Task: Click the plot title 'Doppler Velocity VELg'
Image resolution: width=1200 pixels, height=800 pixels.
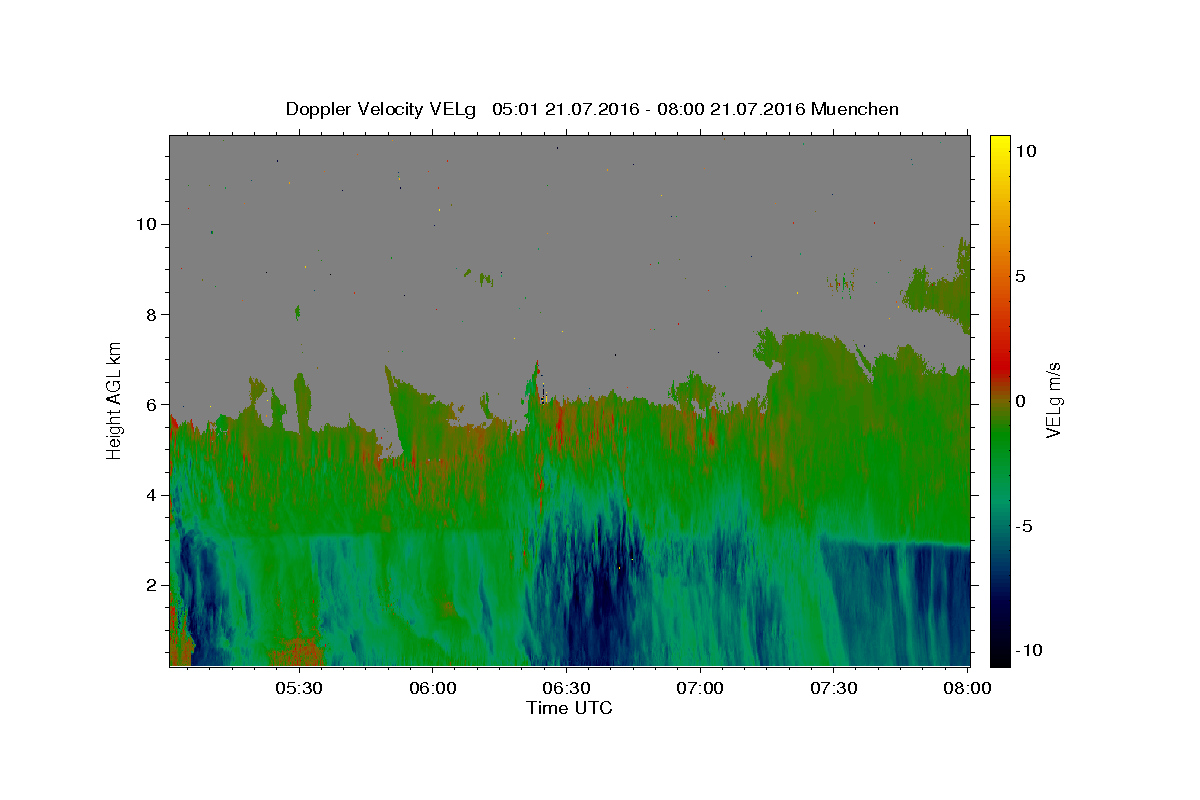Action: [383, 109]
